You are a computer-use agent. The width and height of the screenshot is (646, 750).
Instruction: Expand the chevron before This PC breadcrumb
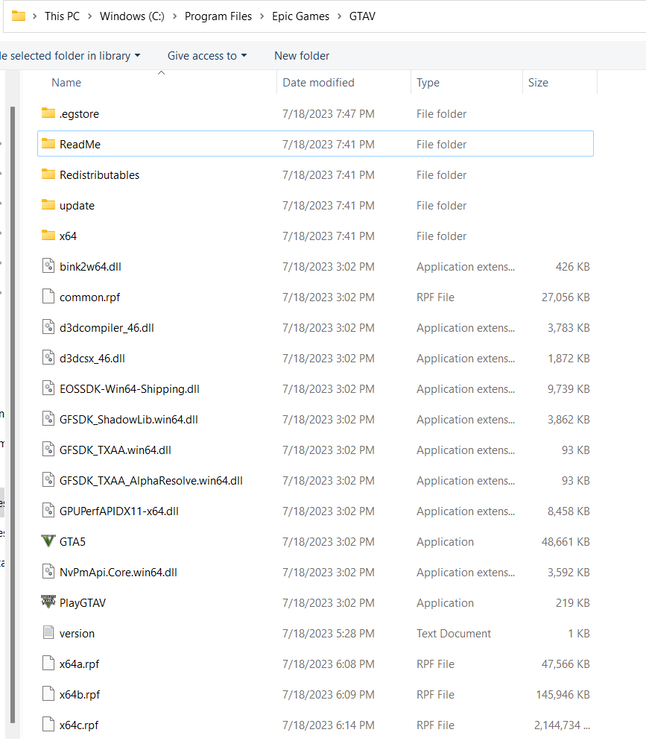pos(35,16)
